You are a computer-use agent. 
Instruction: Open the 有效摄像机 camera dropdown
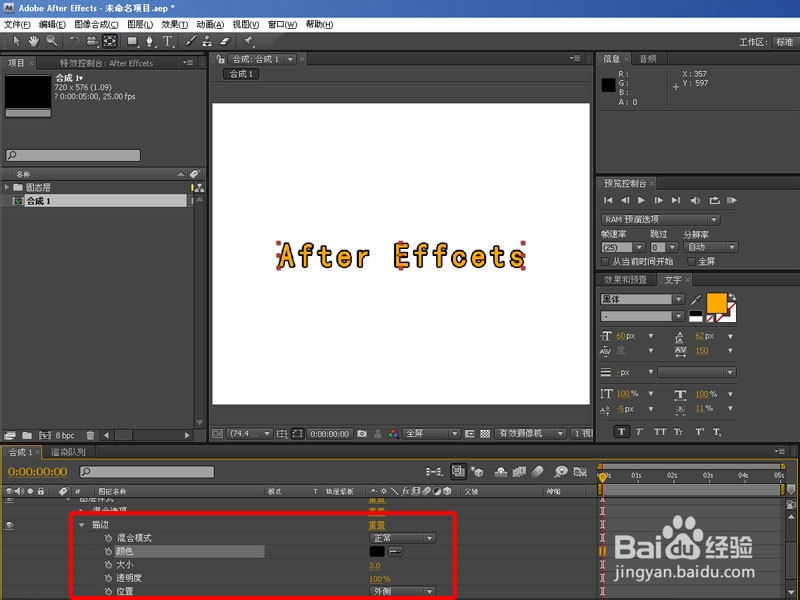530,434
